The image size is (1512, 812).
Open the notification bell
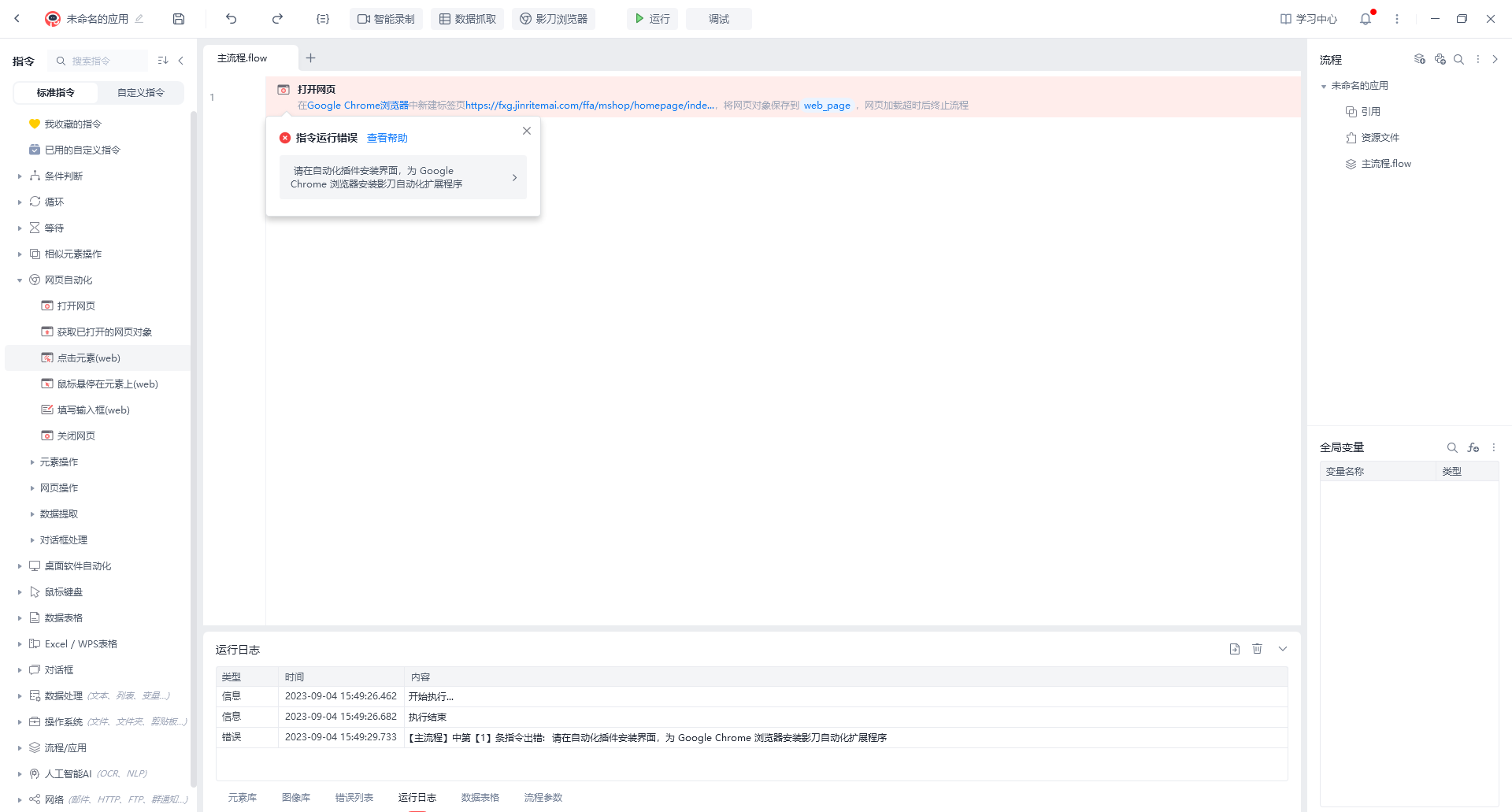(x=1366, y=19)
